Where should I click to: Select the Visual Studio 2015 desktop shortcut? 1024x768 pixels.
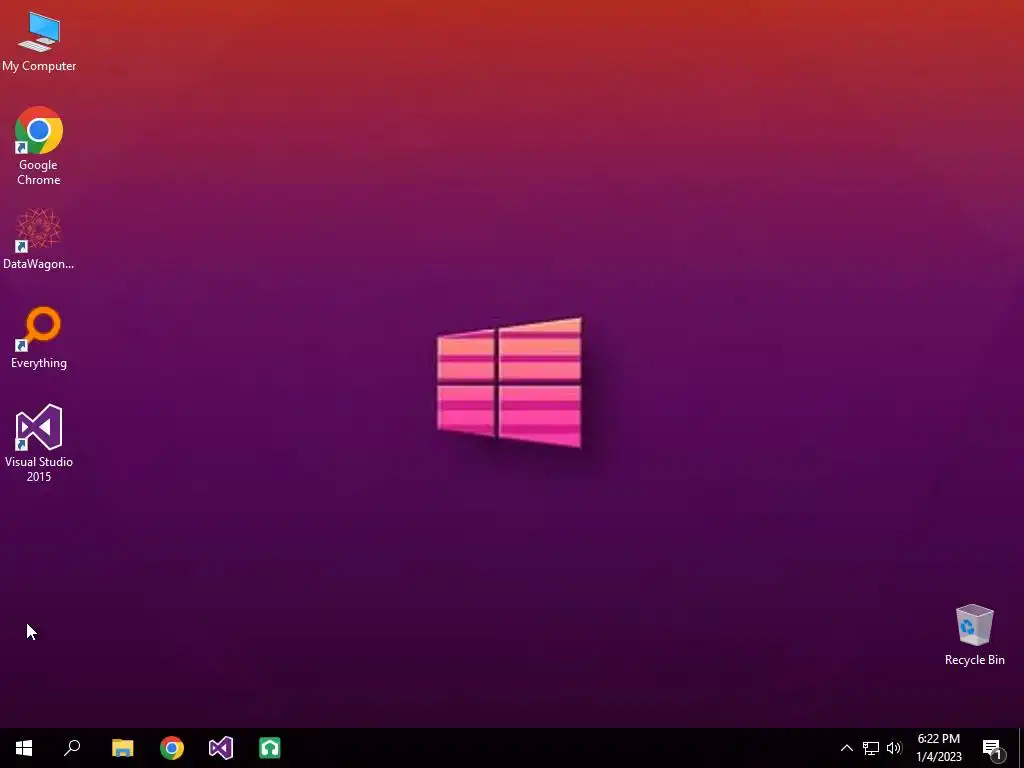tap(39, 443)
